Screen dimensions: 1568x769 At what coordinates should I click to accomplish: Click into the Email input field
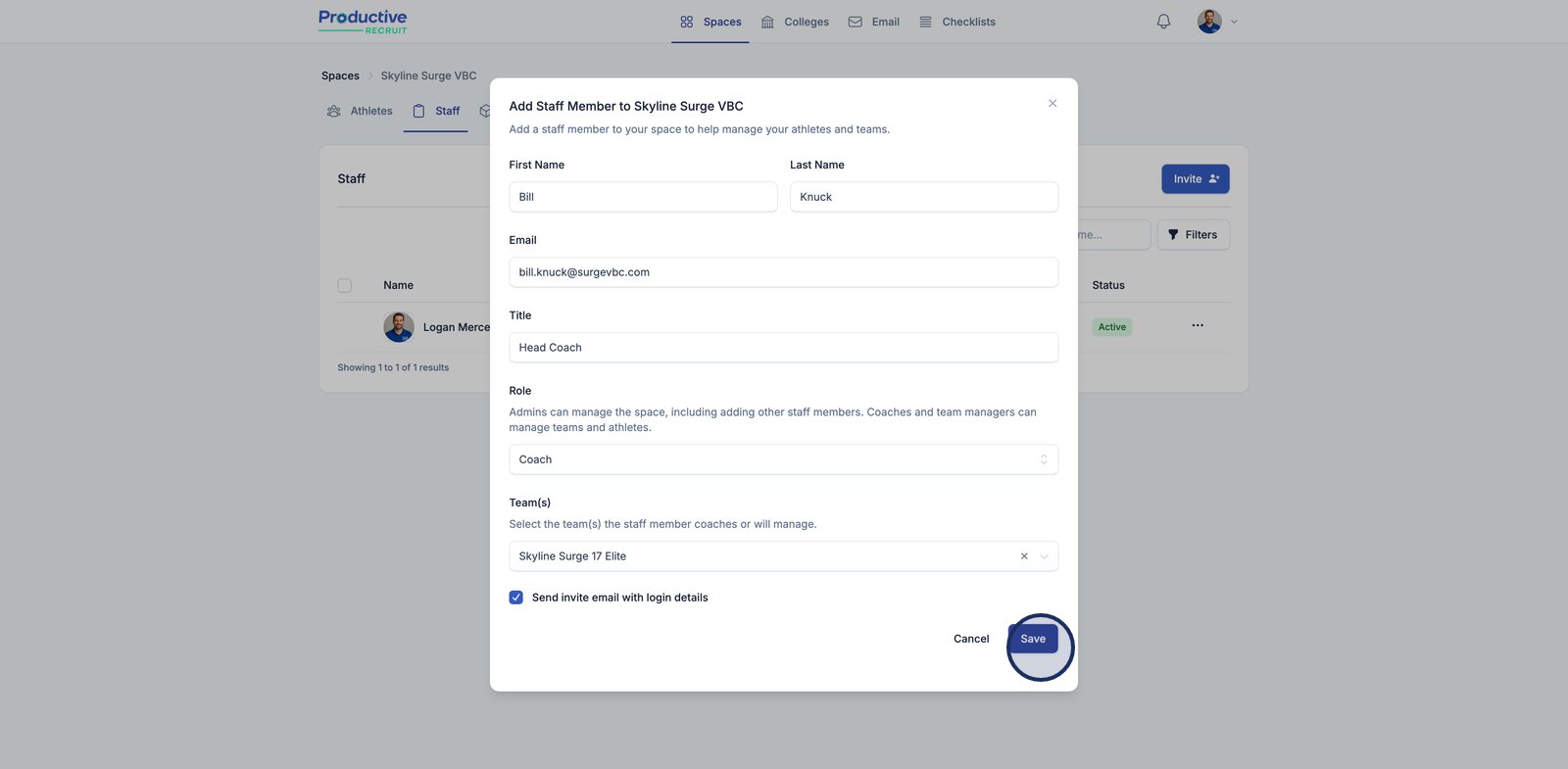click(x=783, y=272)
